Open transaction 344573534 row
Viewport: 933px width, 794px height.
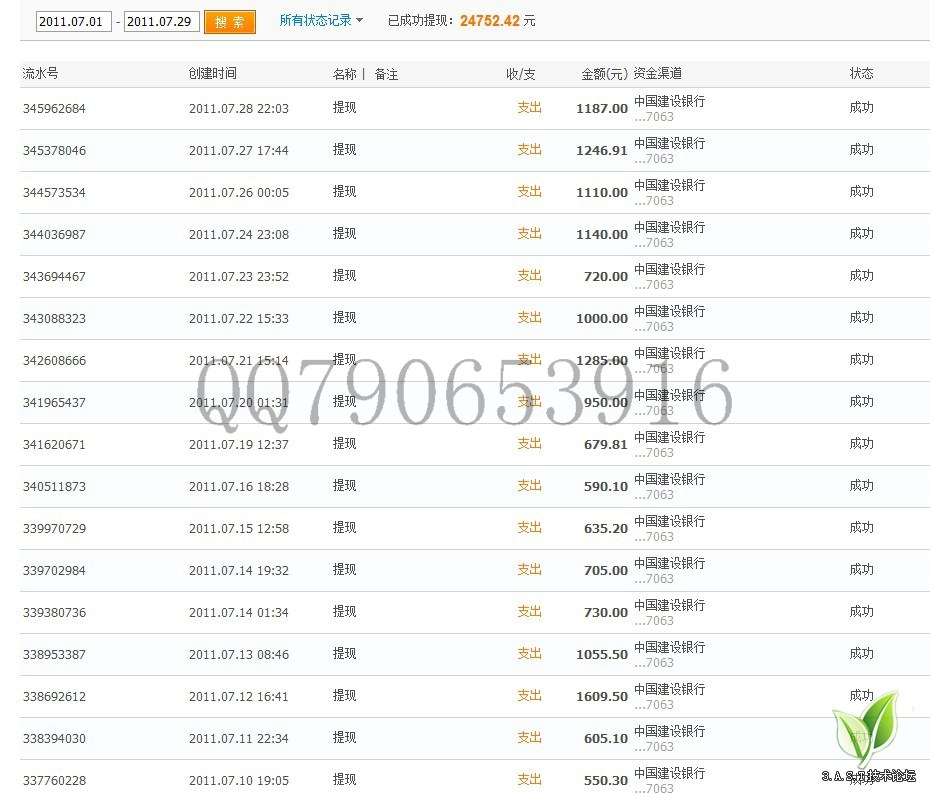coord(54,193)
